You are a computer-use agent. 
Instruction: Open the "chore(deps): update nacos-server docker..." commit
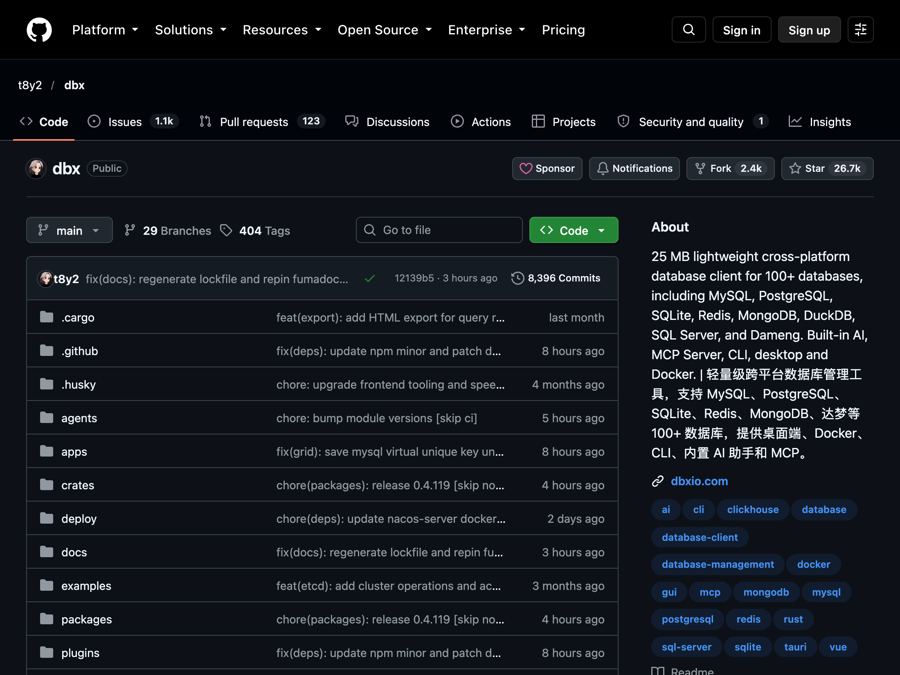tap(391, 518)
